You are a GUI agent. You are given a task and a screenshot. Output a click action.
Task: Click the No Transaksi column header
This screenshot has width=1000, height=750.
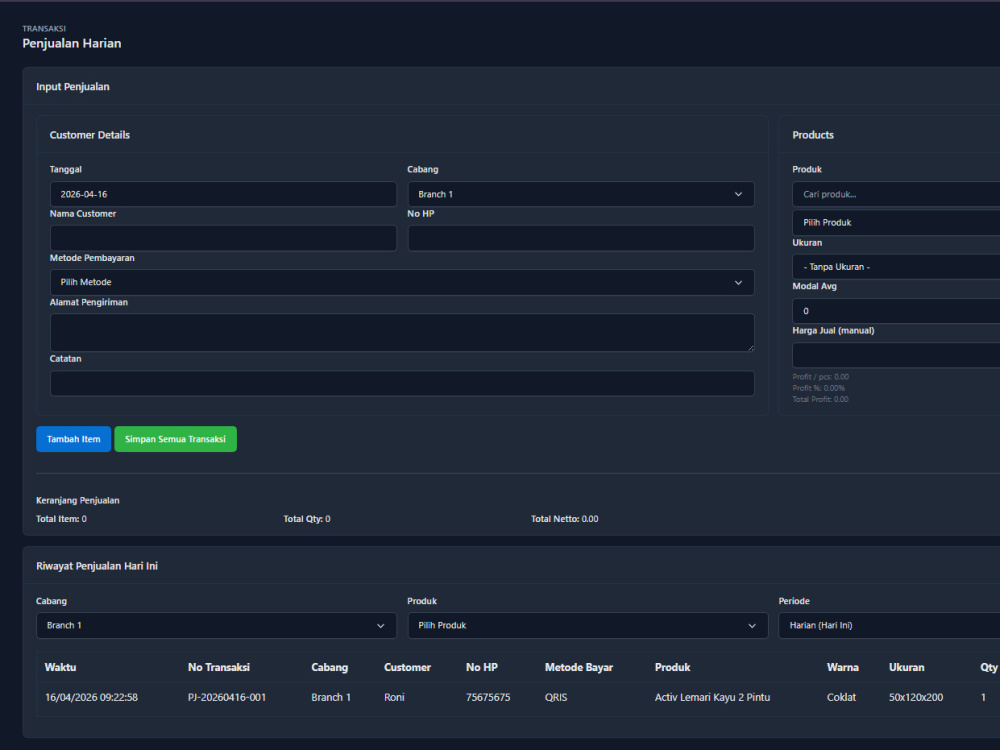click(x=219, y=667)
